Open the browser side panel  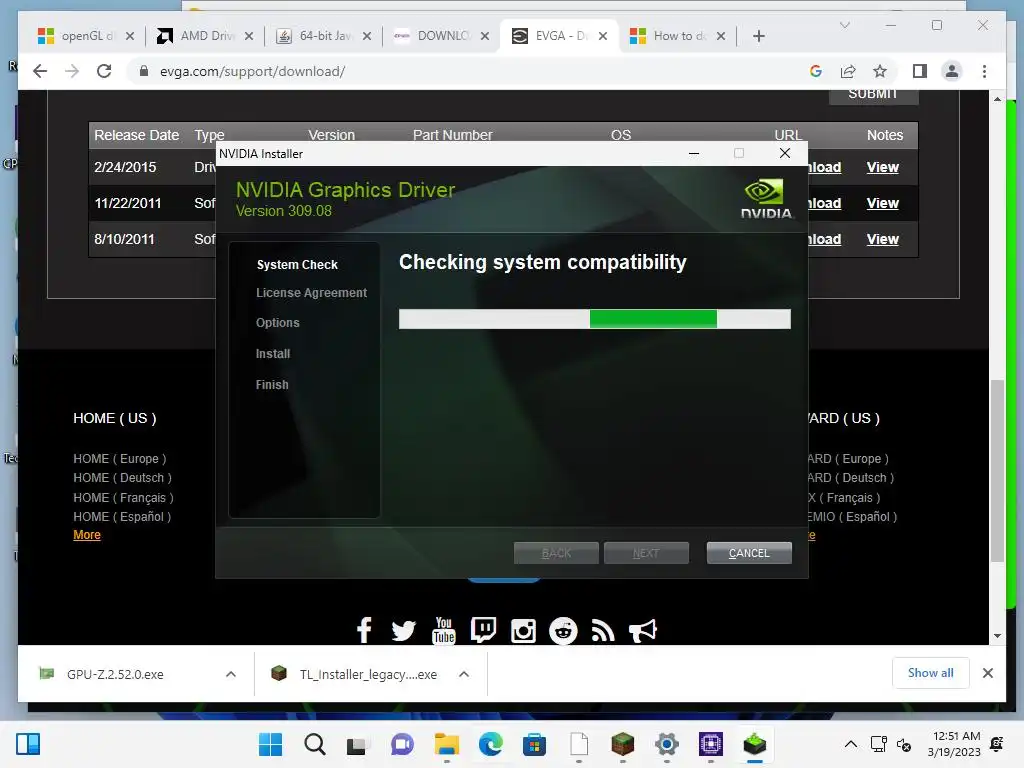pyautogui.click(x=920, y=71)
